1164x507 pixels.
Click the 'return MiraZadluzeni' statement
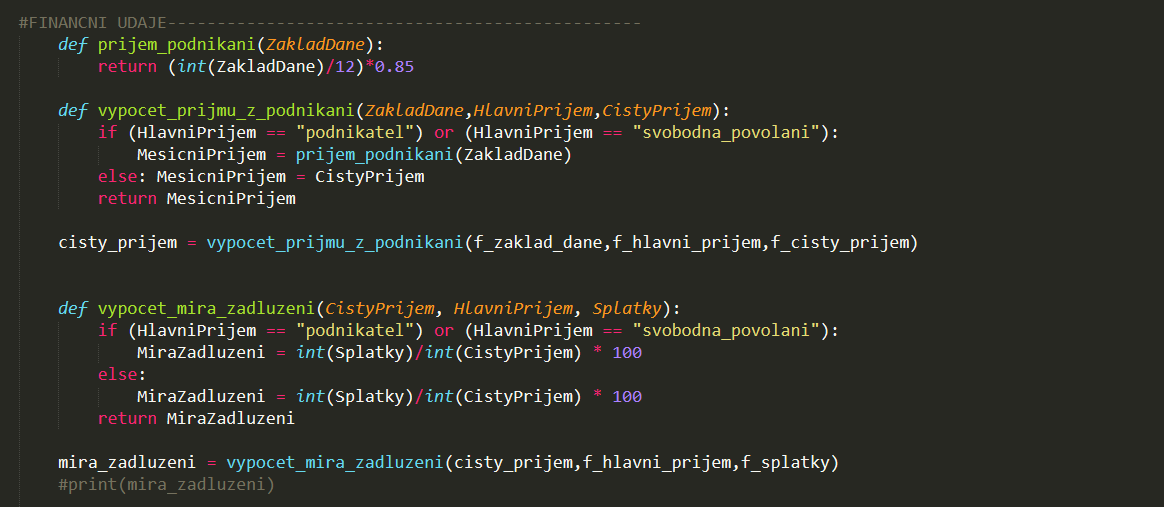click(x=197, y=418)
